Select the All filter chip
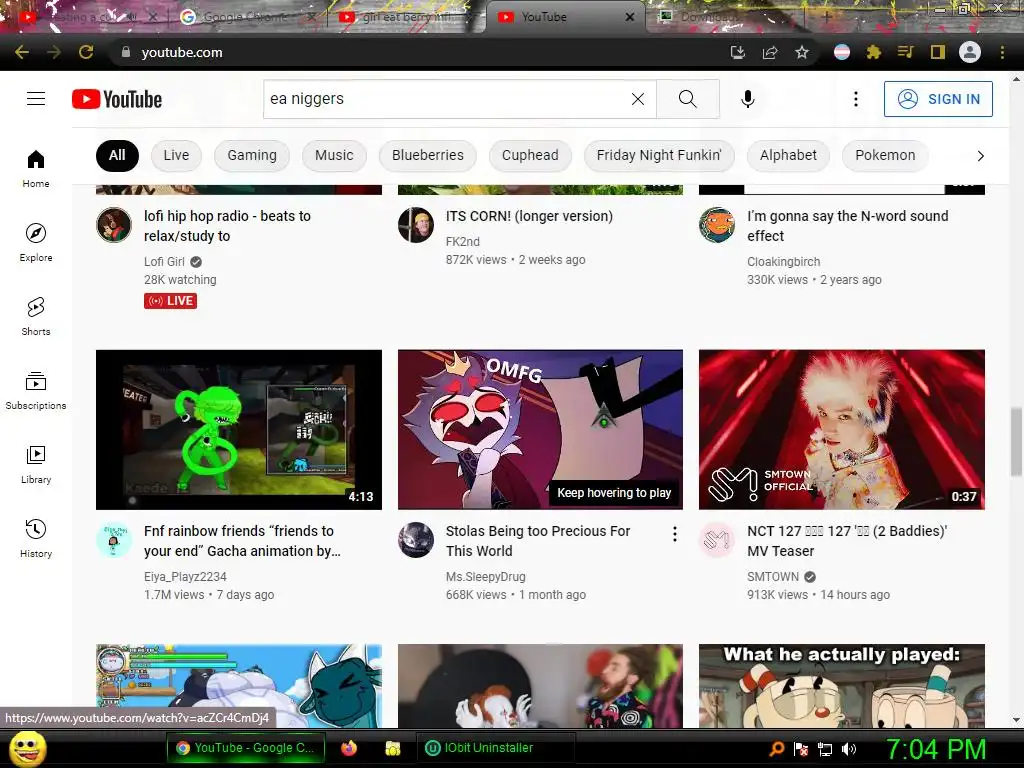The image size is (1024, 768). point(118,155)
